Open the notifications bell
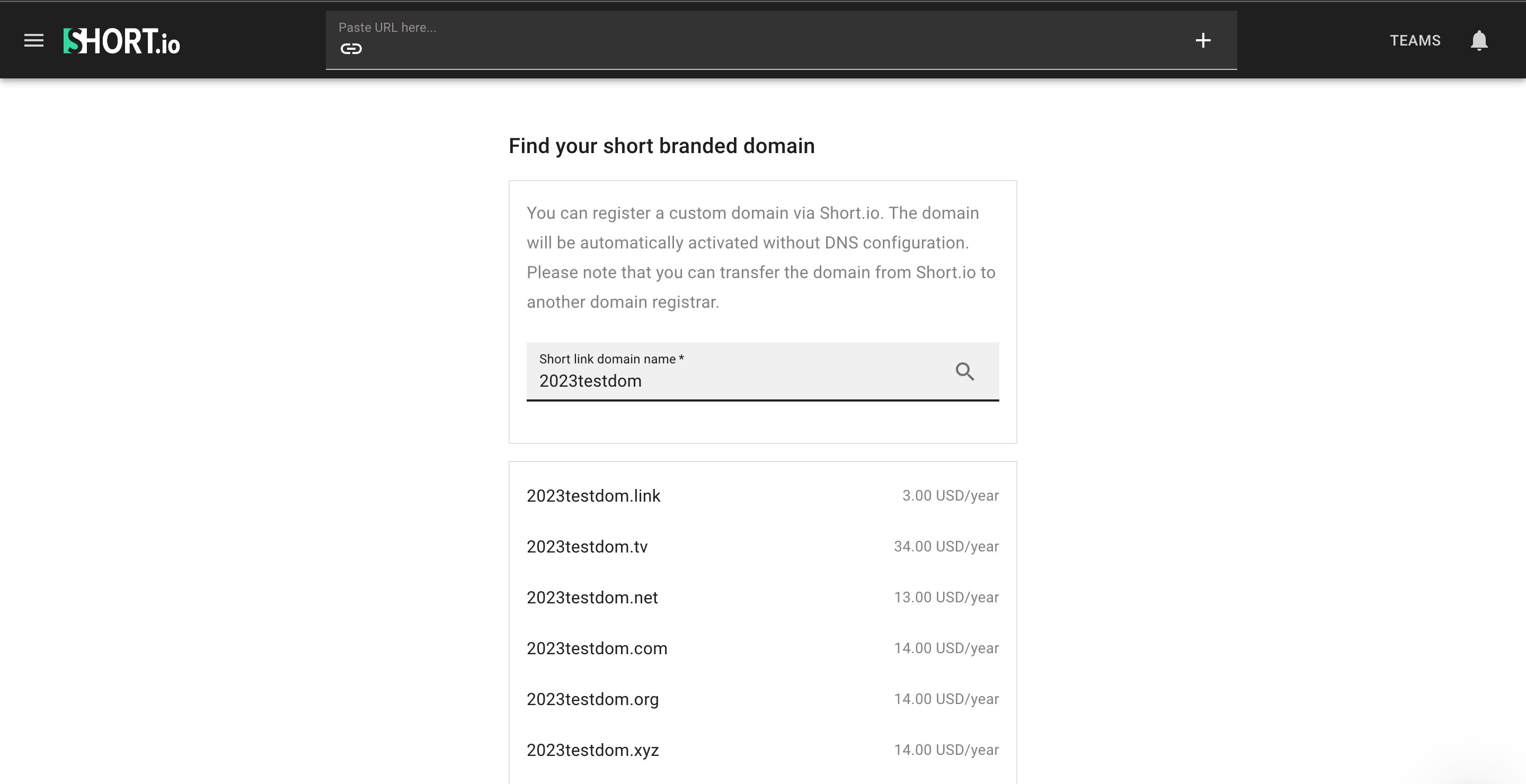Image resolution: width=1526 pixels, height=784 pixels. click(1479, 40)
